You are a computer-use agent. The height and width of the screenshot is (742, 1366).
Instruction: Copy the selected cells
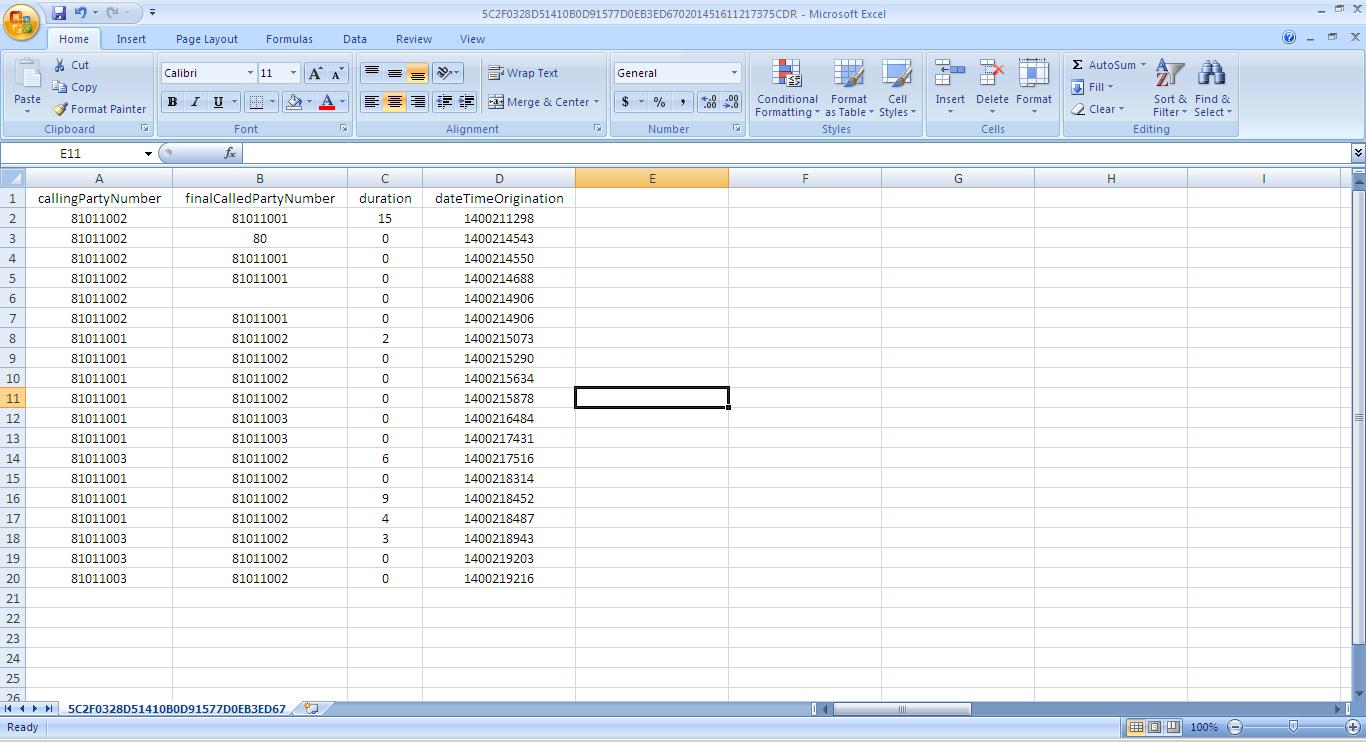pyautogui.click(x=75, y=87)
